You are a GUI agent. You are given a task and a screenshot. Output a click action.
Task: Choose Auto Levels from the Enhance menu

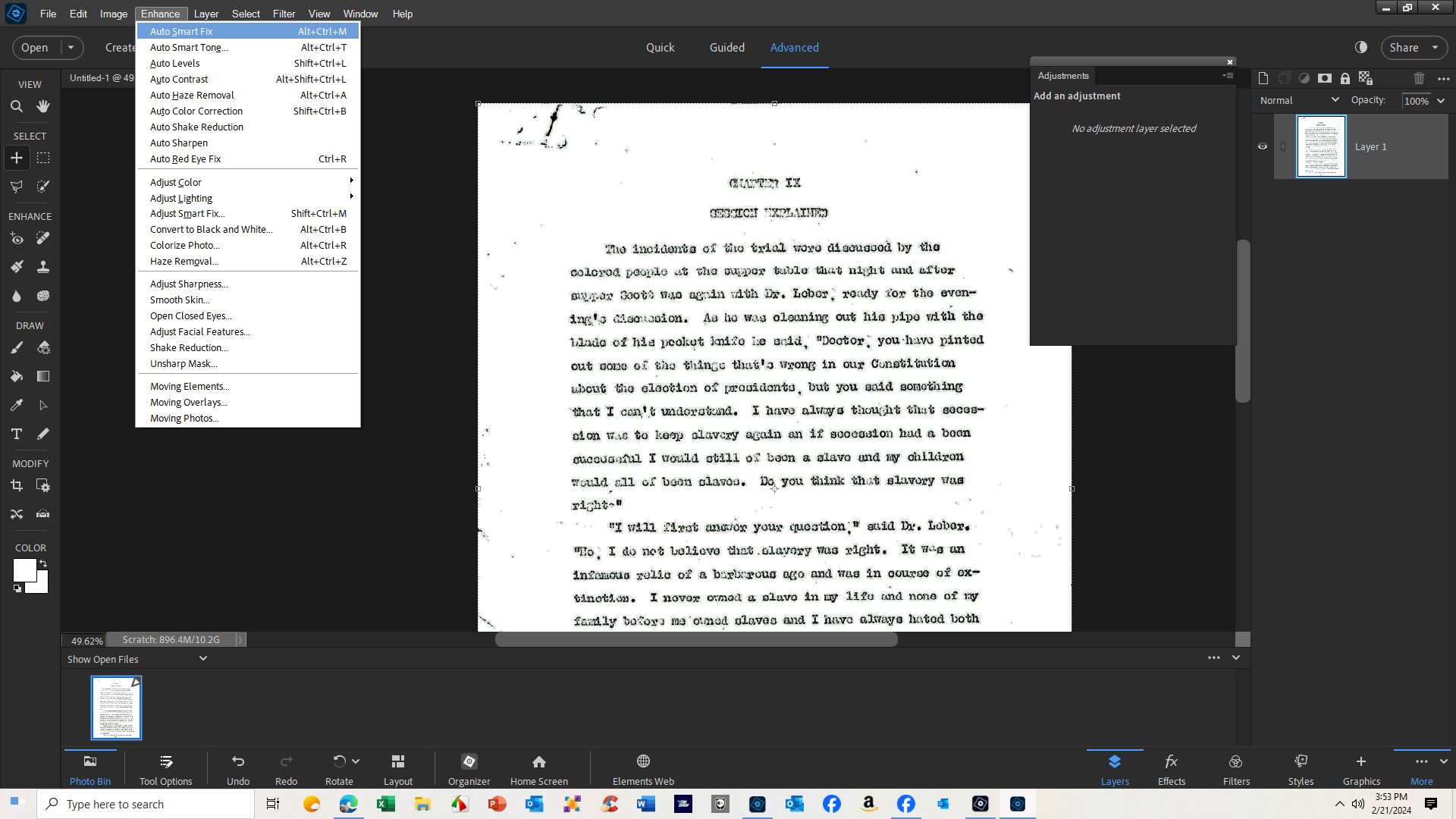(x=174, y=63)
